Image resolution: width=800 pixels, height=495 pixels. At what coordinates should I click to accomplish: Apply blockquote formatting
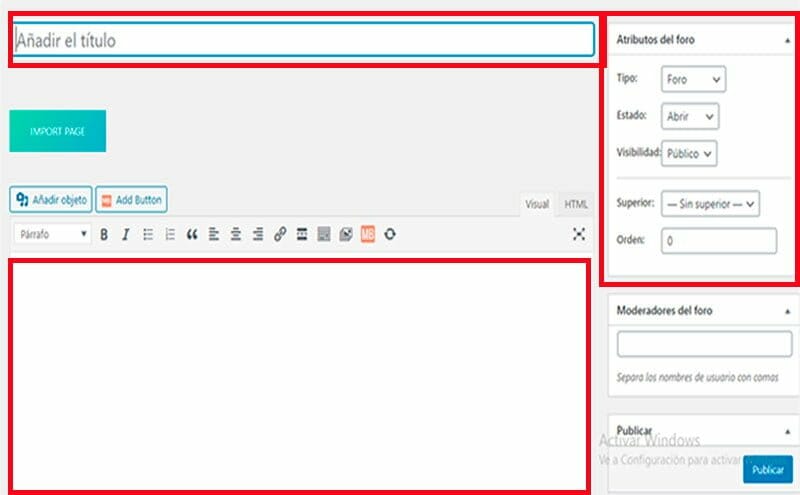192,234
